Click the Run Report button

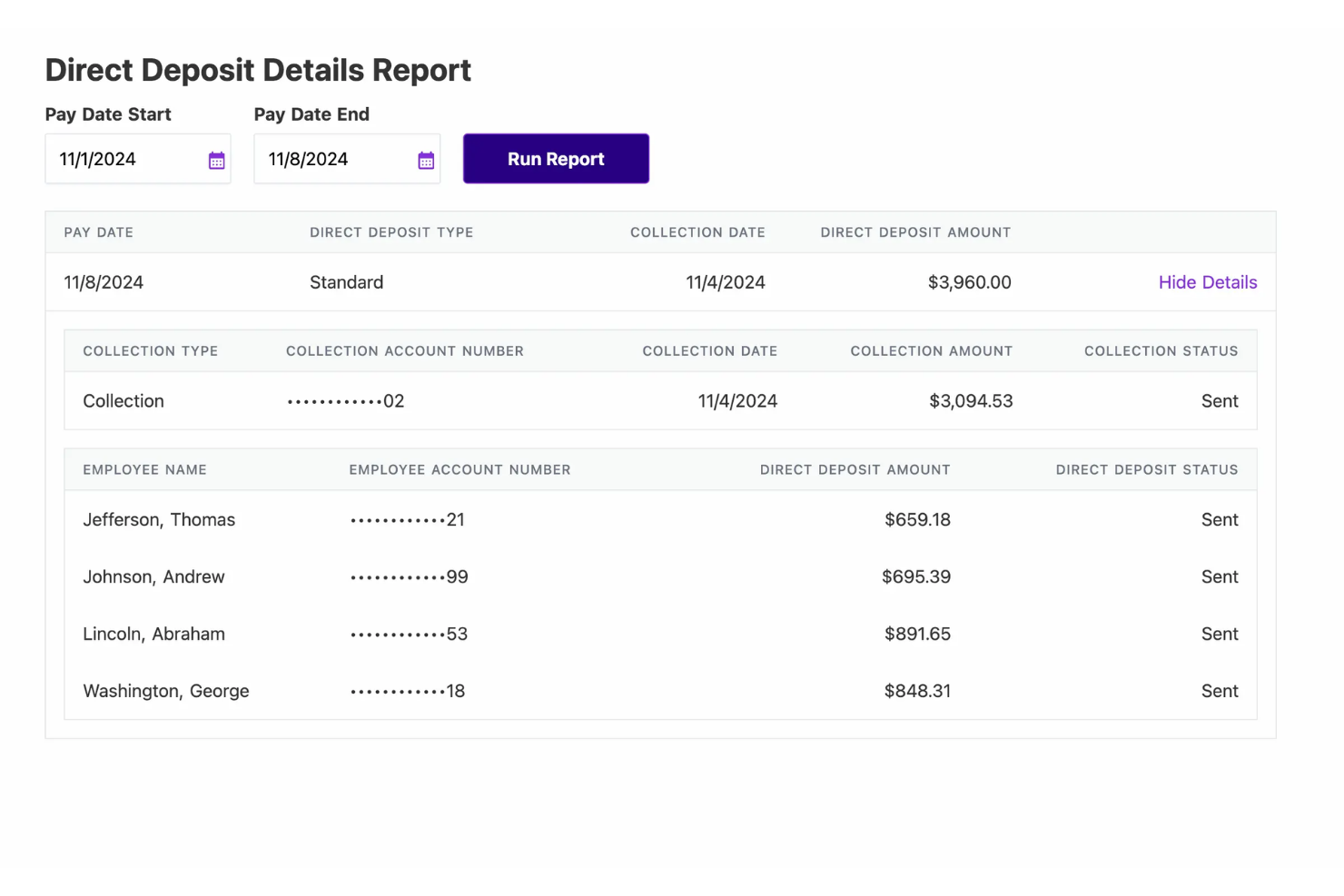pyautogui.click(x=556, y=158)
